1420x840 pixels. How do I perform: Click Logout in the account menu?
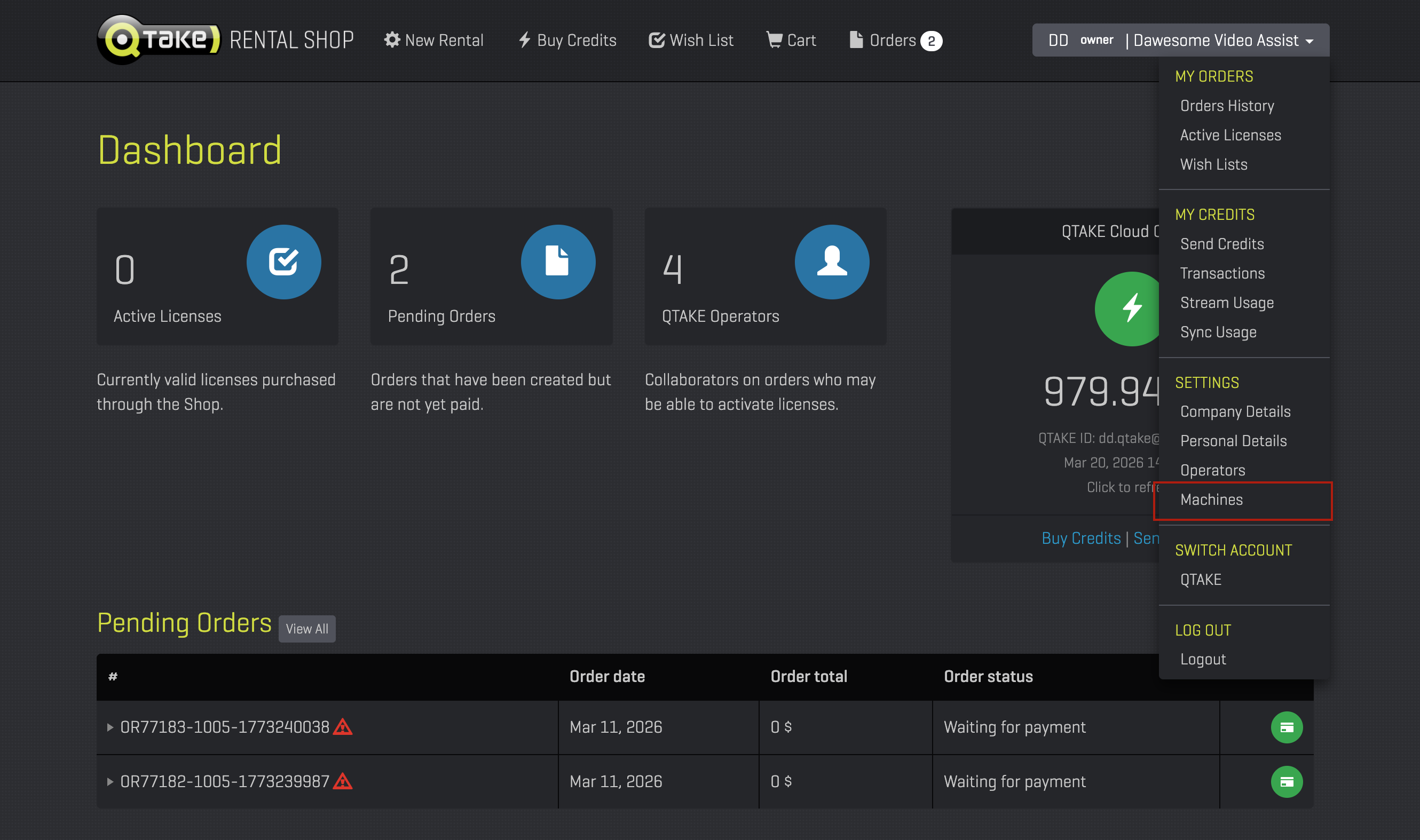coord(1203,660)
